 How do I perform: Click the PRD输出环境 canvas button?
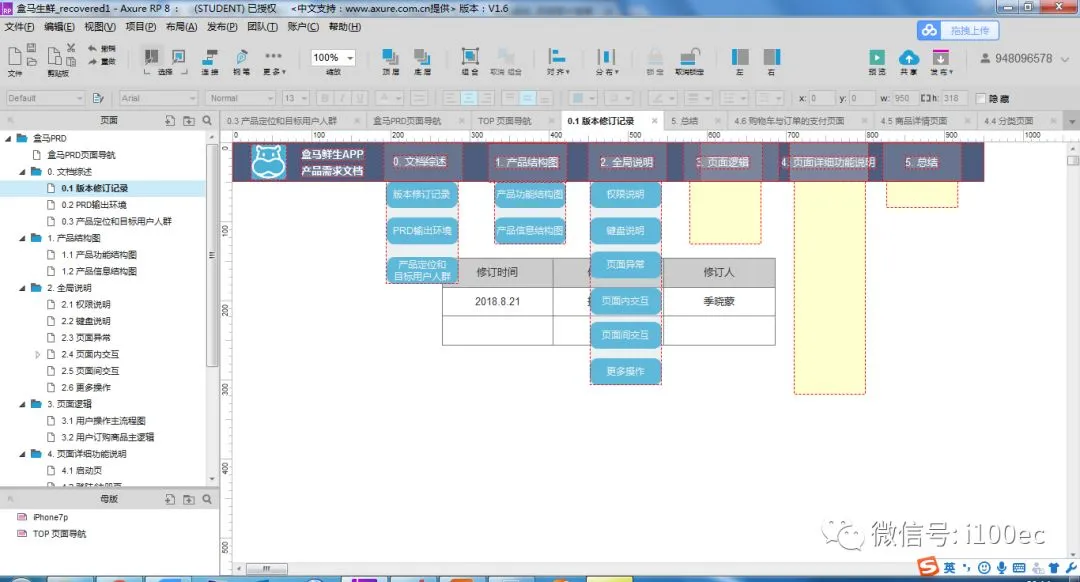(x=422, y=231)
